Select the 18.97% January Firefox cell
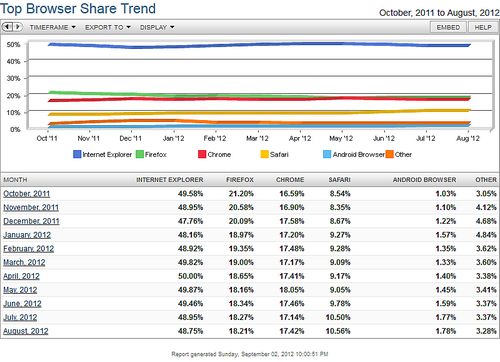 (241, 235)
